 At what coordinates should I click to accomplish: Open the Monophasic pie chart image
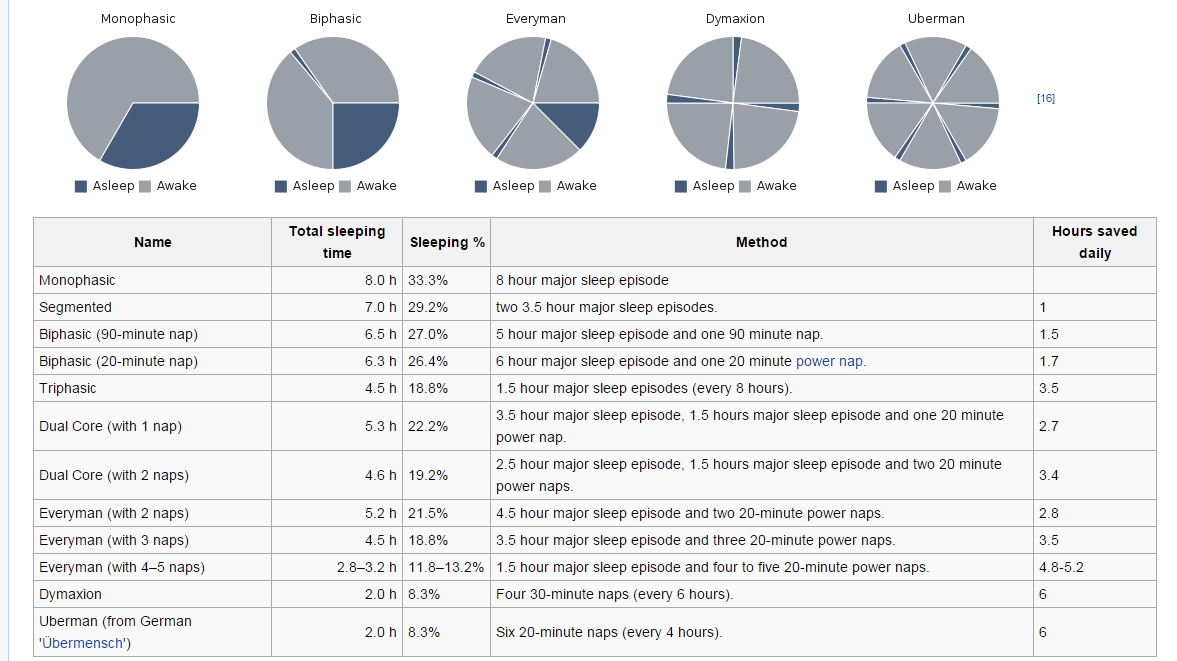(x=132, y=102)
